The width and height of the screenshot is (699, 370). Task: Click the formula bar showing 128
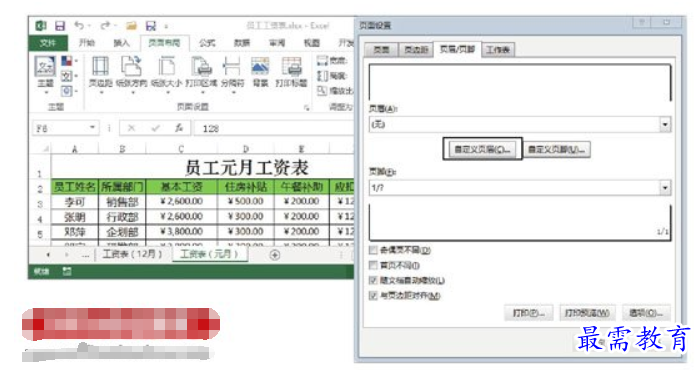[273, 128]
